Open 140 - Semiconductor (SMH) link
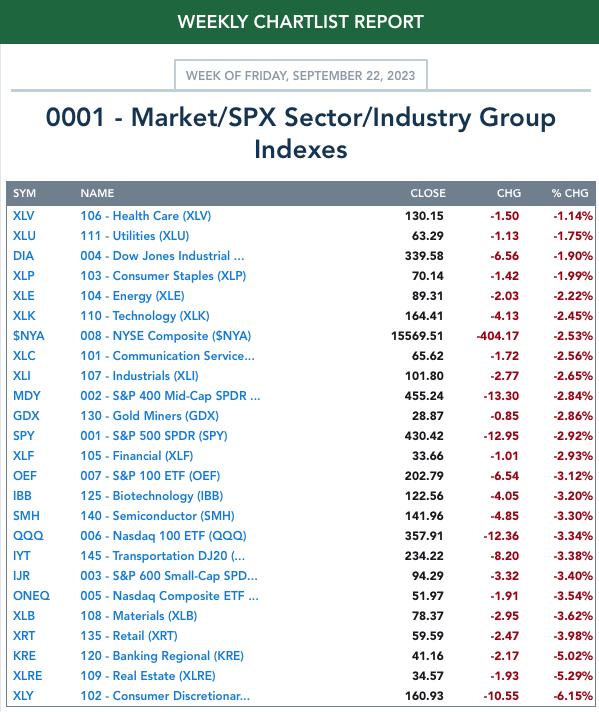This screenshot has height=712, width=599. click(x=158, y=515)
